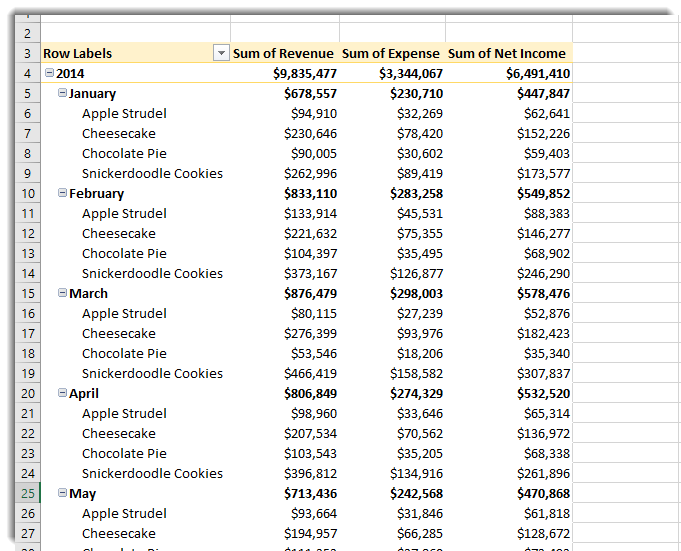Open the Row Labels filter dropdown

tap(221, 53)
